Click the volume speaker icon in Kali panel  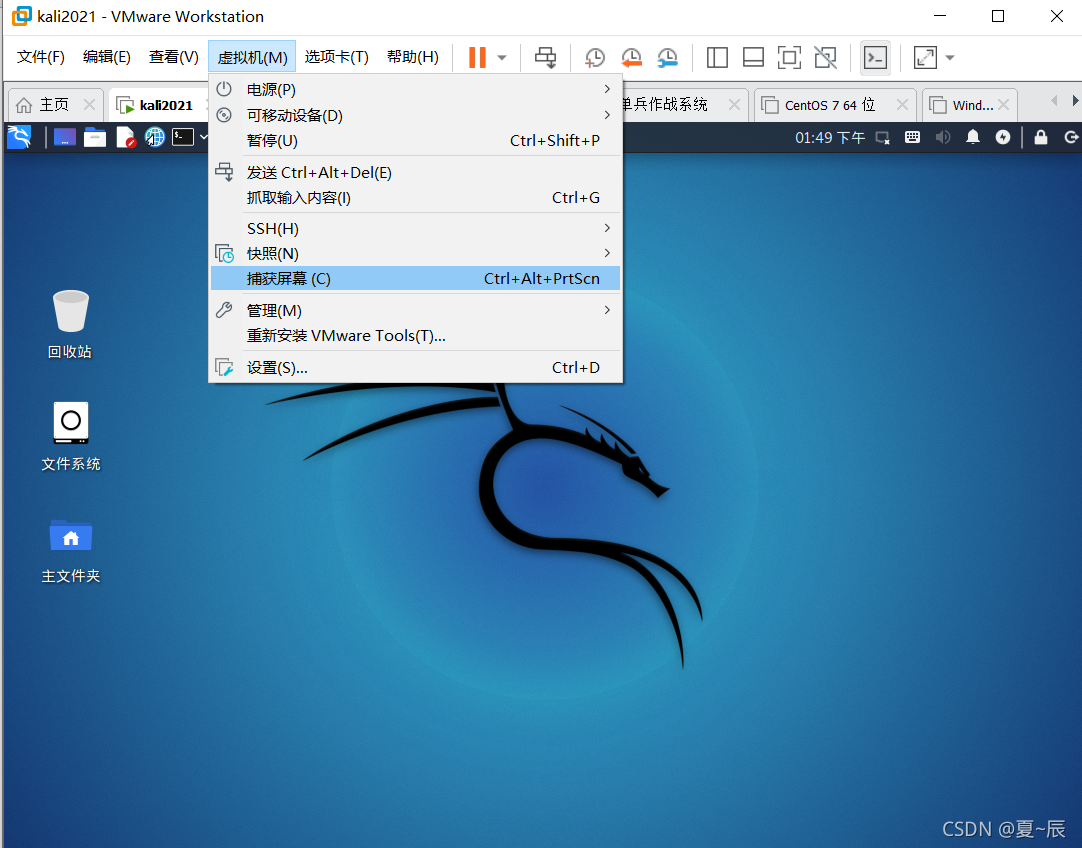point(943,137)
